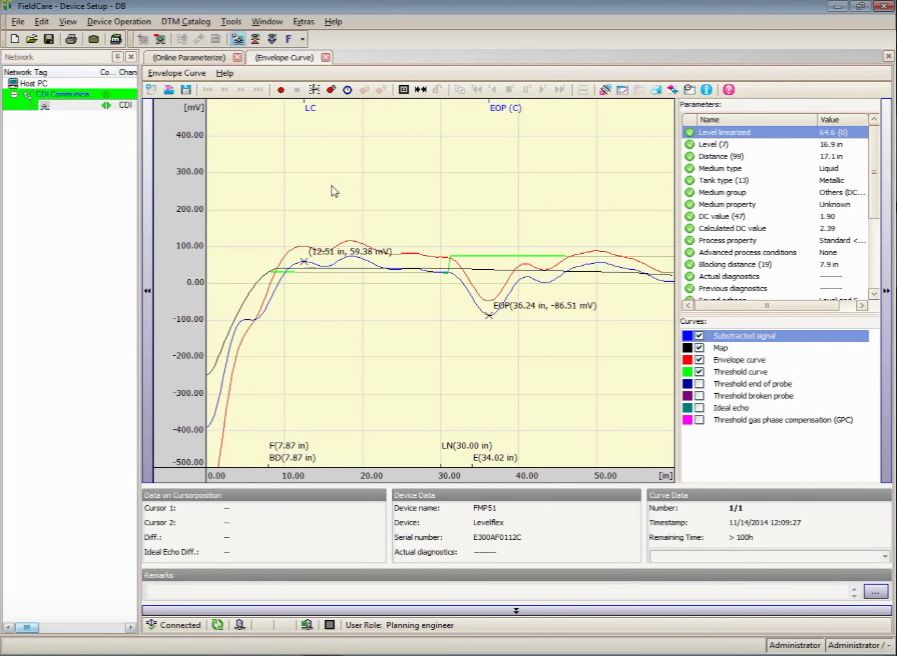The width and height of the screenshot is (897, 656).
Task: Click the red record button in the envelope toolbar
Action: pos(280,90)
